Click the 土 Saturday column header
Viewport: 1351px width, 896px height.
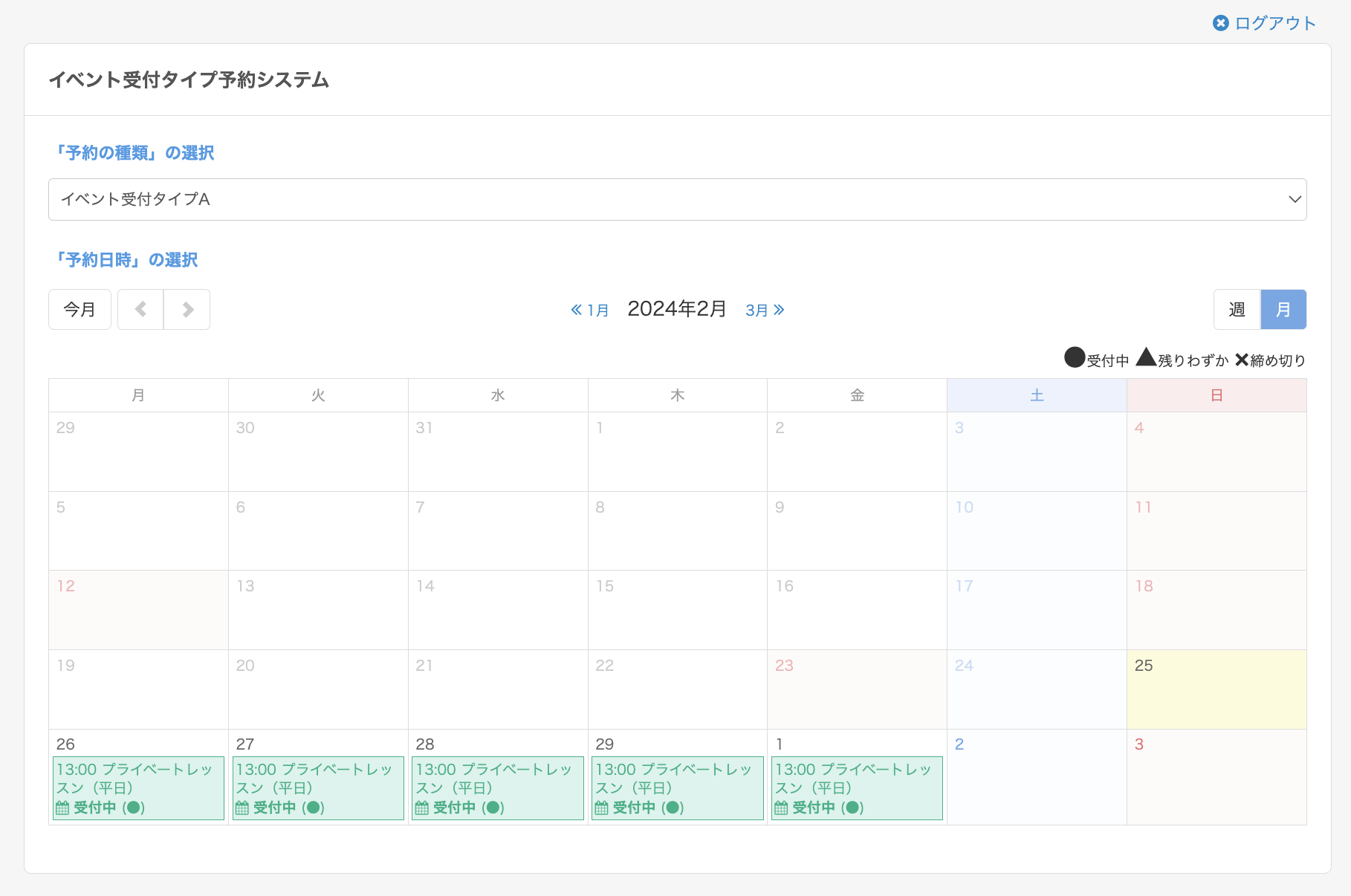[1037, 395]
